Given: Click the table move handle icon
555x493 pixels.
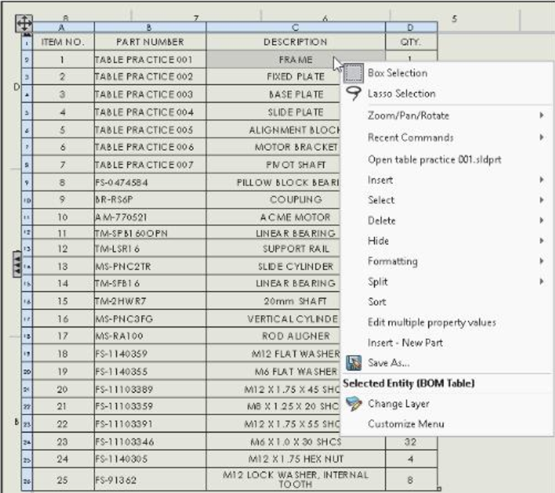Looking at the screenshot, I should click(x=24, y=24).
